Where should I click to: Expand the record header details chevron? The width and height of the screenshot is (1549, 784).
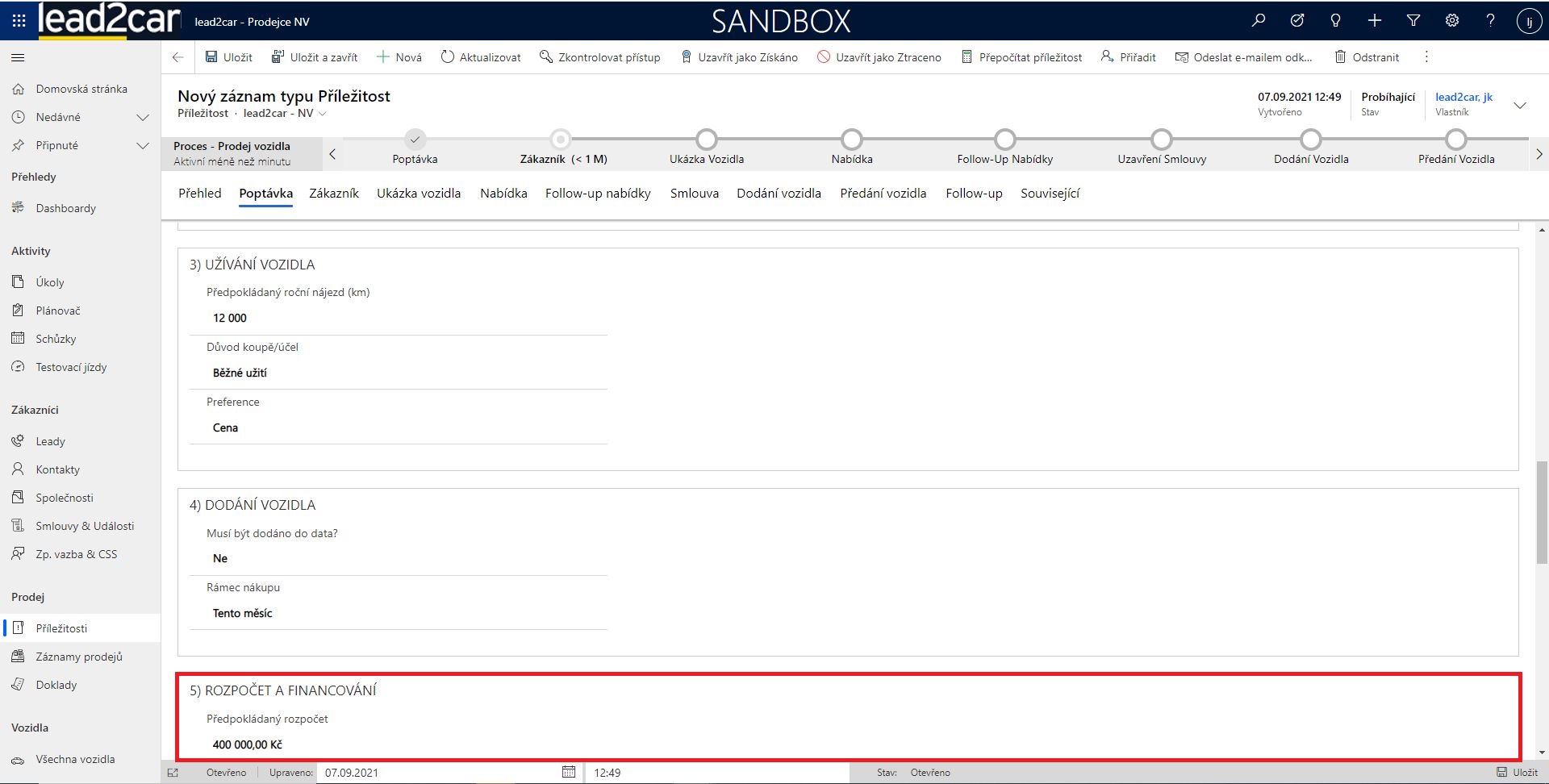coord(1519,105)
